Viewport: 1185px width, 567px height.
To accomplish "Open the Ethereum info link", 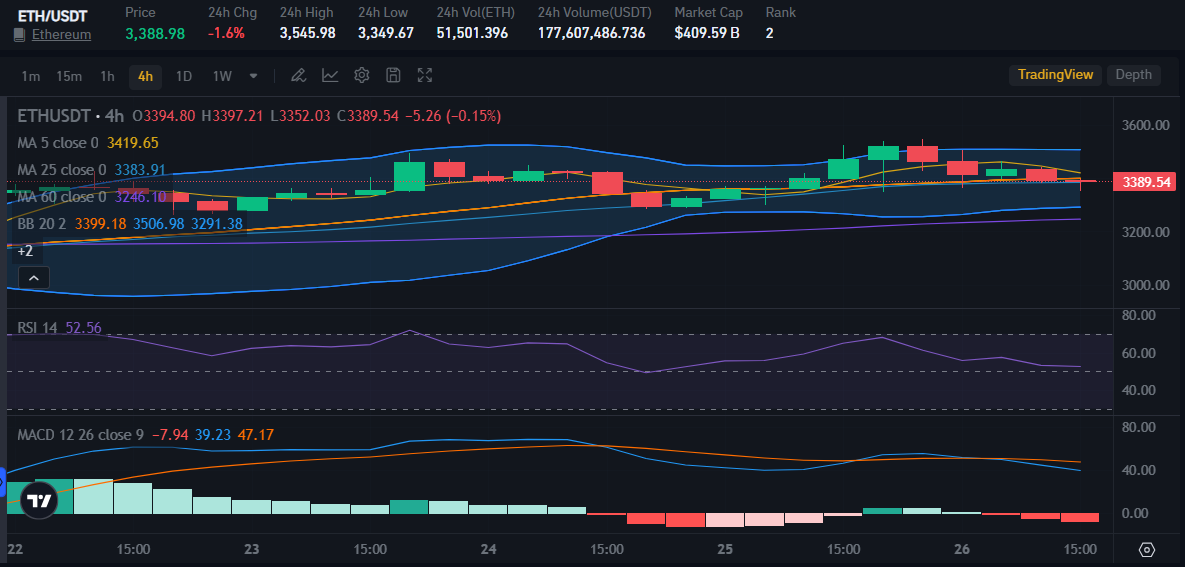I will (x=61, y=35).
